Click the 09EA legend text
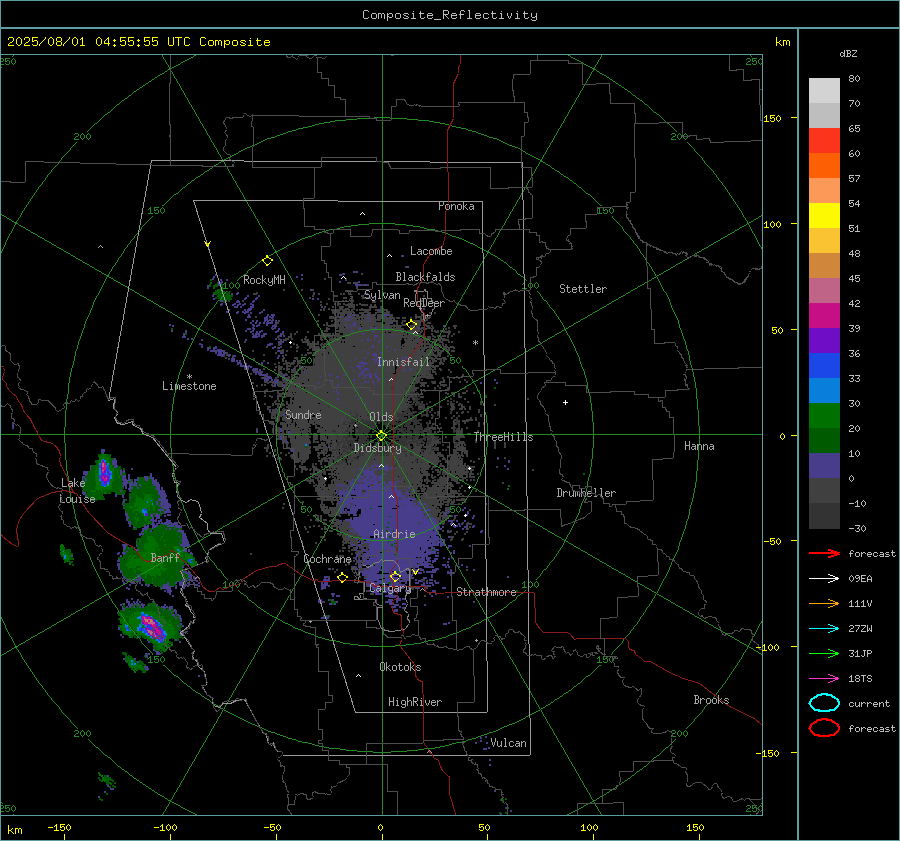This screenshot has width=900, height=841. click(x=860, y=579)
